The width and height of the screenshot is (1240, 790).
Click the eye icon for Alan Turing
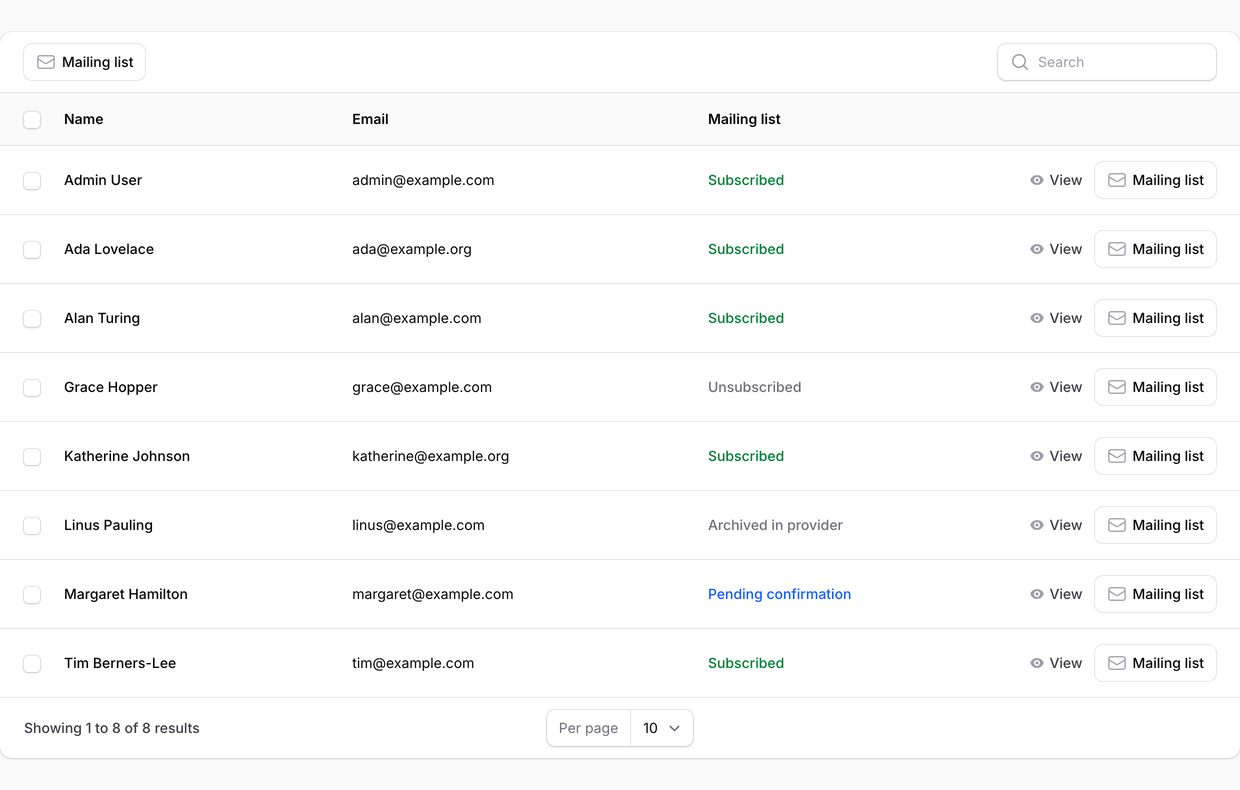tap(1037, 318)
